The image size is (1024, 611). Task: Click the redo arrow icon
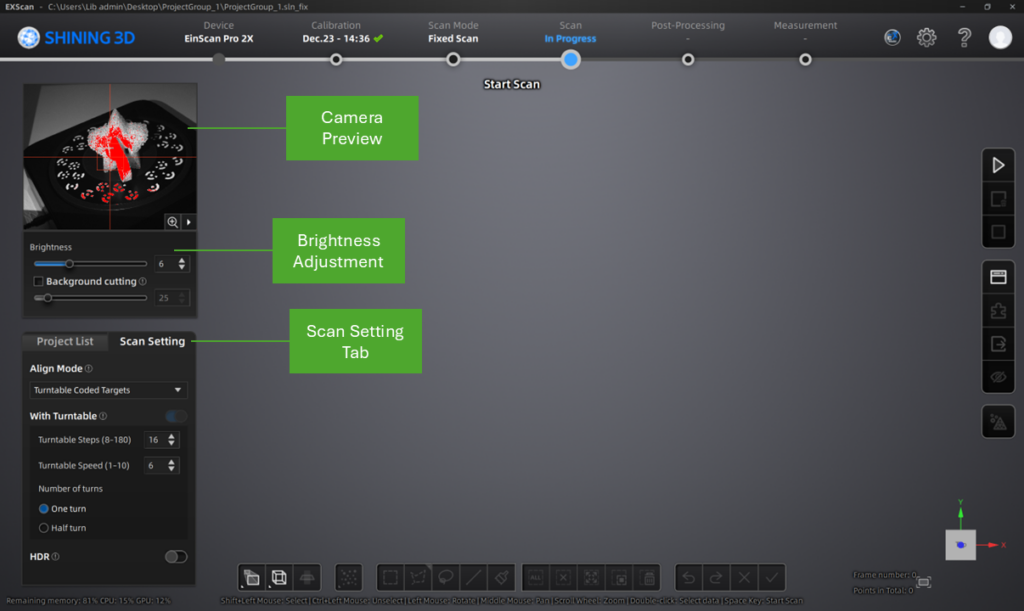[716, 577]
